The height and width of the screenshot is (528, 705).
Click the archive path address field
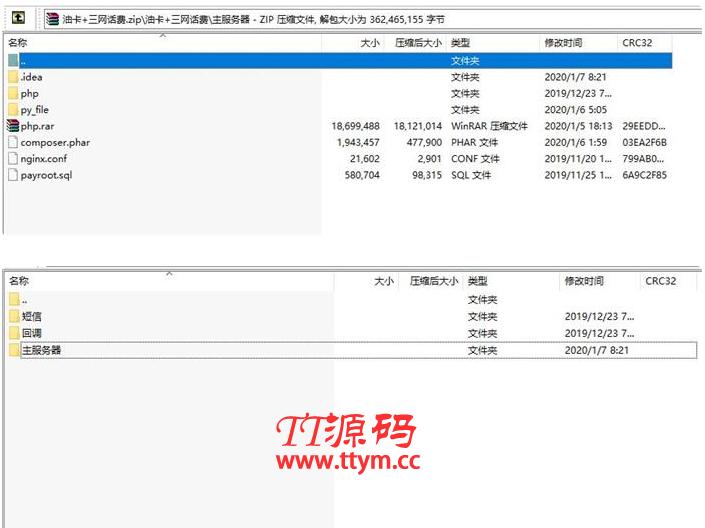coord(373,19)
